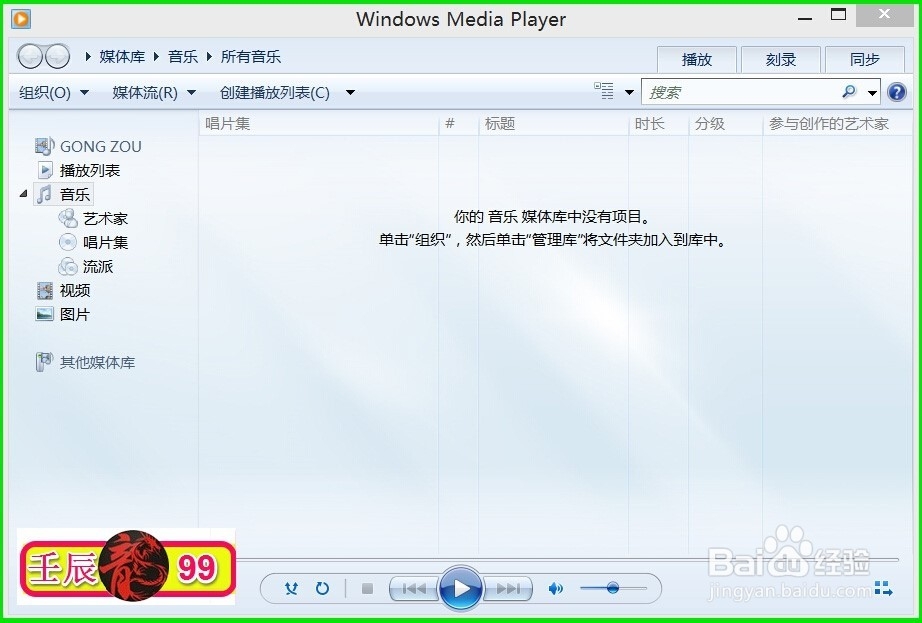
Task: Toggle repeat playback
Action: tap(322, 588)
